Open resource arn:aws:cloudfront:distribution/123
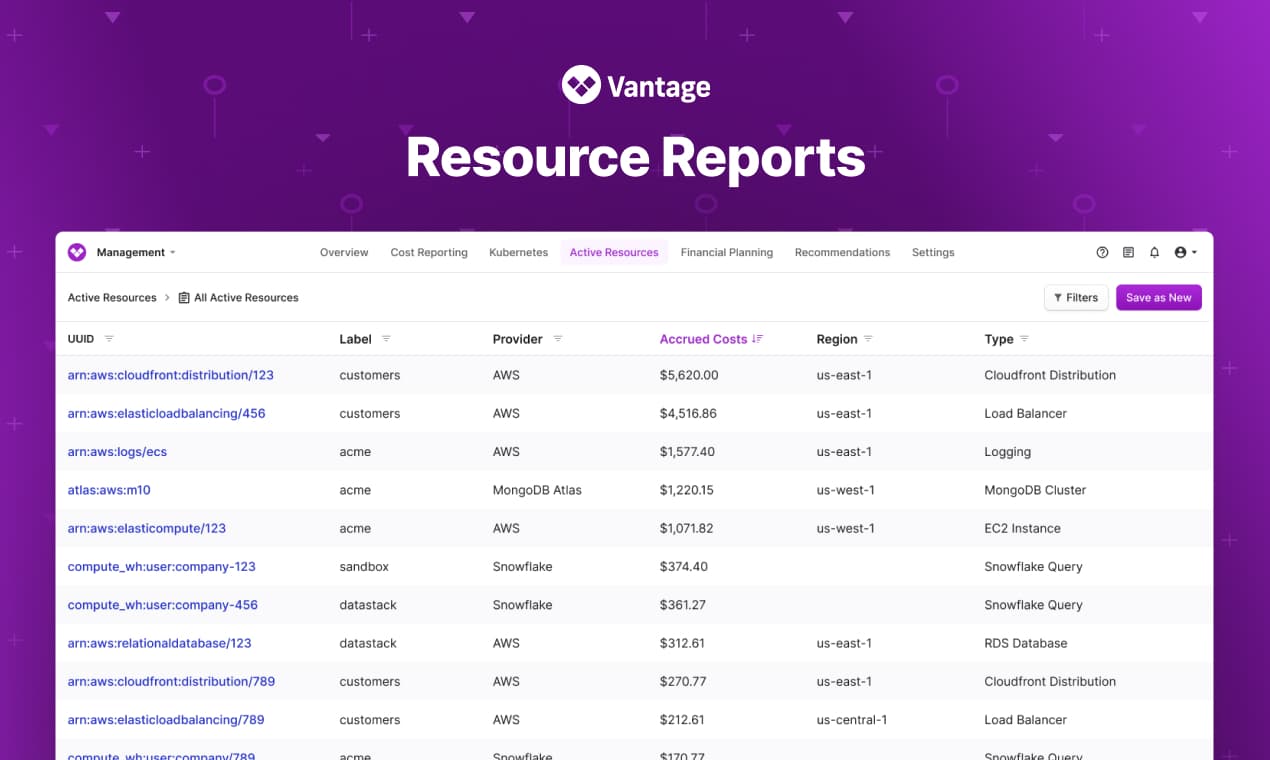 171,375
